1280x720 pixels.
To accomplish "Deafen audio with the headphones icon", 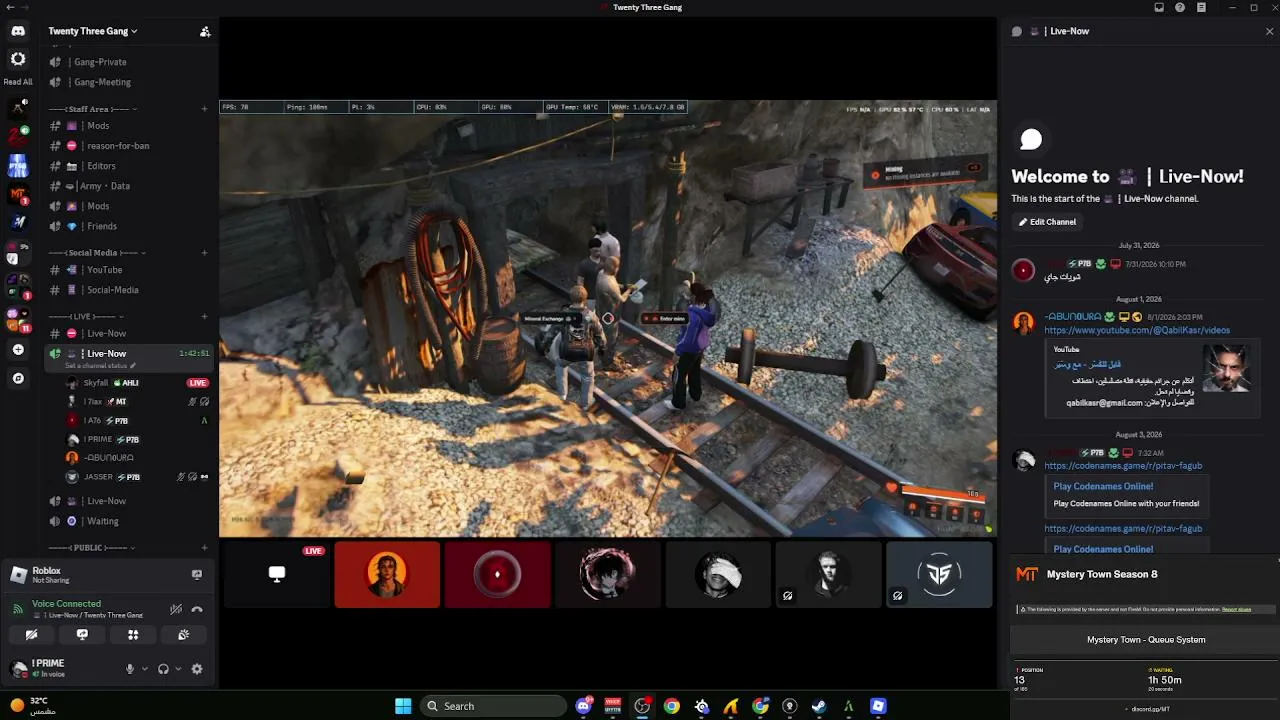I will (163, 669).
